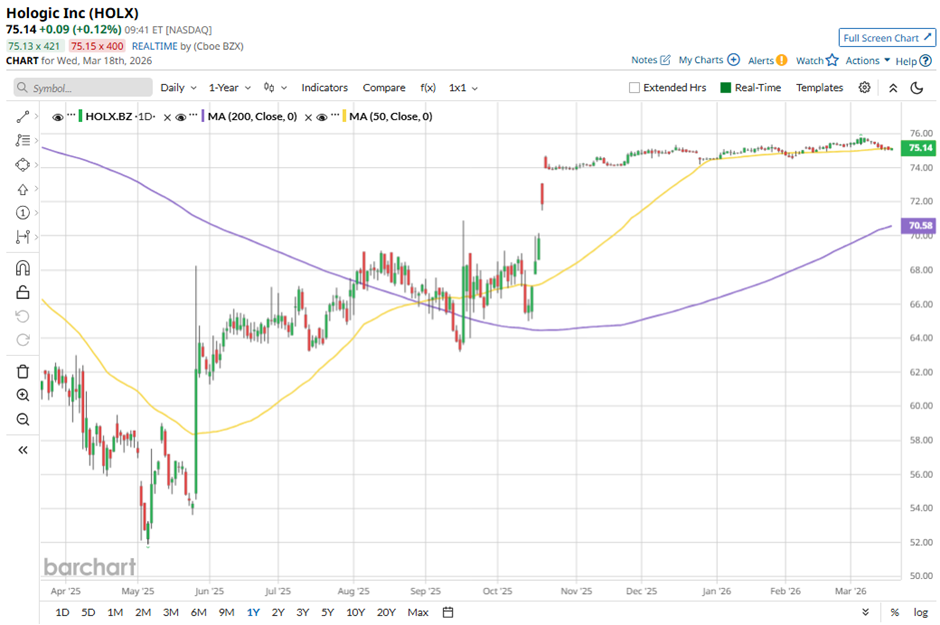
Task: Click the purple MA 200 color swatch
Action: 203,116
